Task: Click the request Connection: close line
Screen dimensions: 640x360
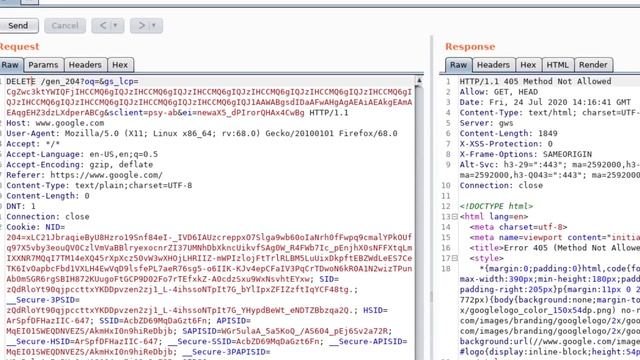Action: 48,217
